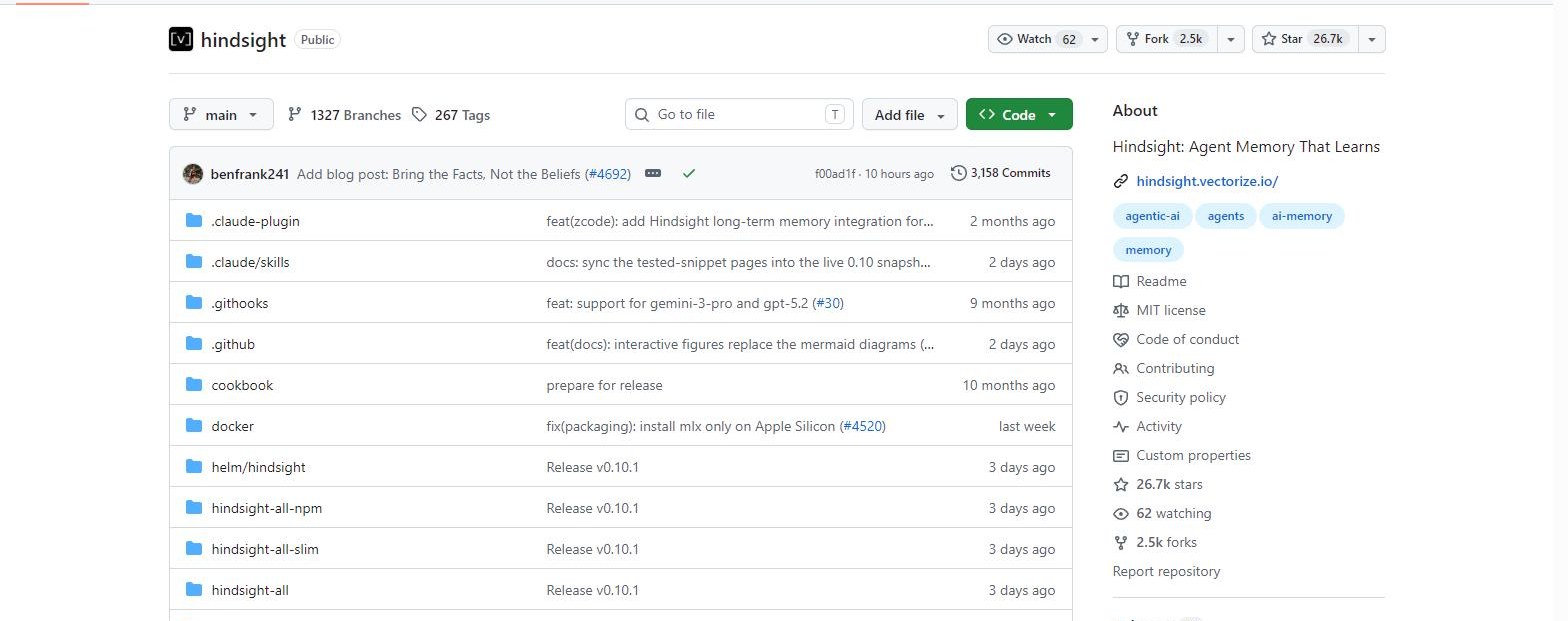Open the hindsight repository name link
This screenshot has height=621, width=1568.
tap(243, 40)
